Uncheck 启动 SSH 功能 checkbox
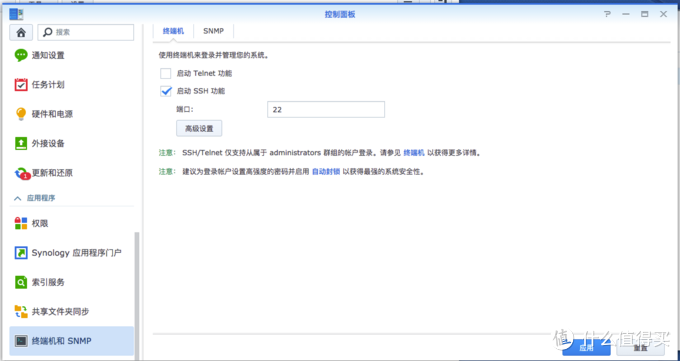The image size is (680, 361). 166,91
